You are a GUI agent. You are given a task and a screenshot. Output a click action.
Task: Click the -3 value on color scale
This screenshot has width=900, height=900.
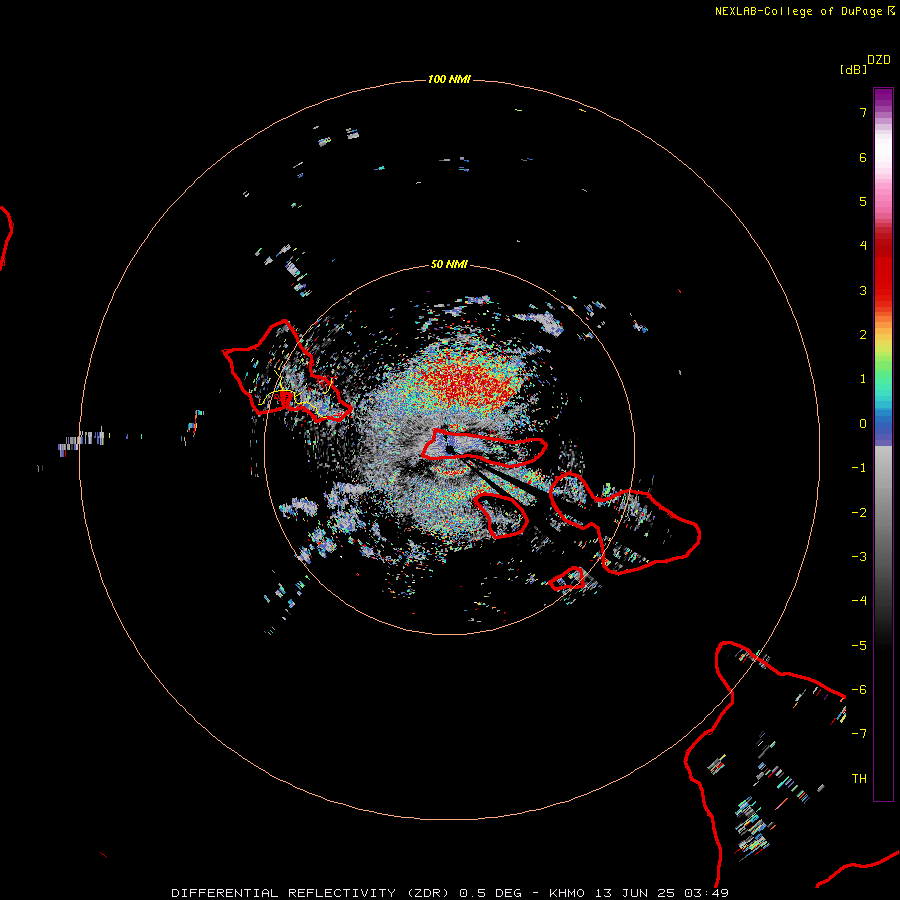point(859,557)
